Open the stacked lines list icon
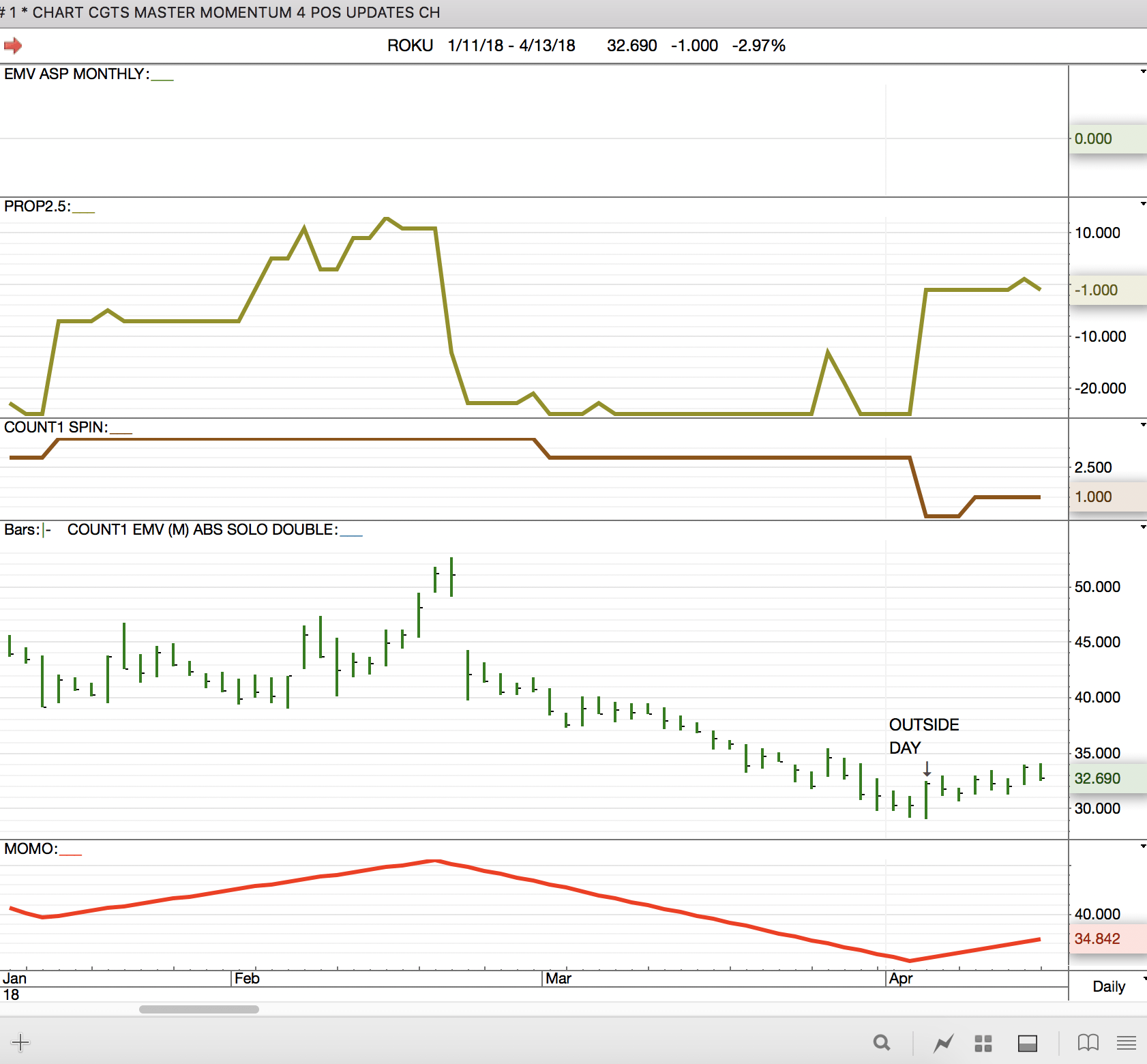 click(x=1127, y=1042)
